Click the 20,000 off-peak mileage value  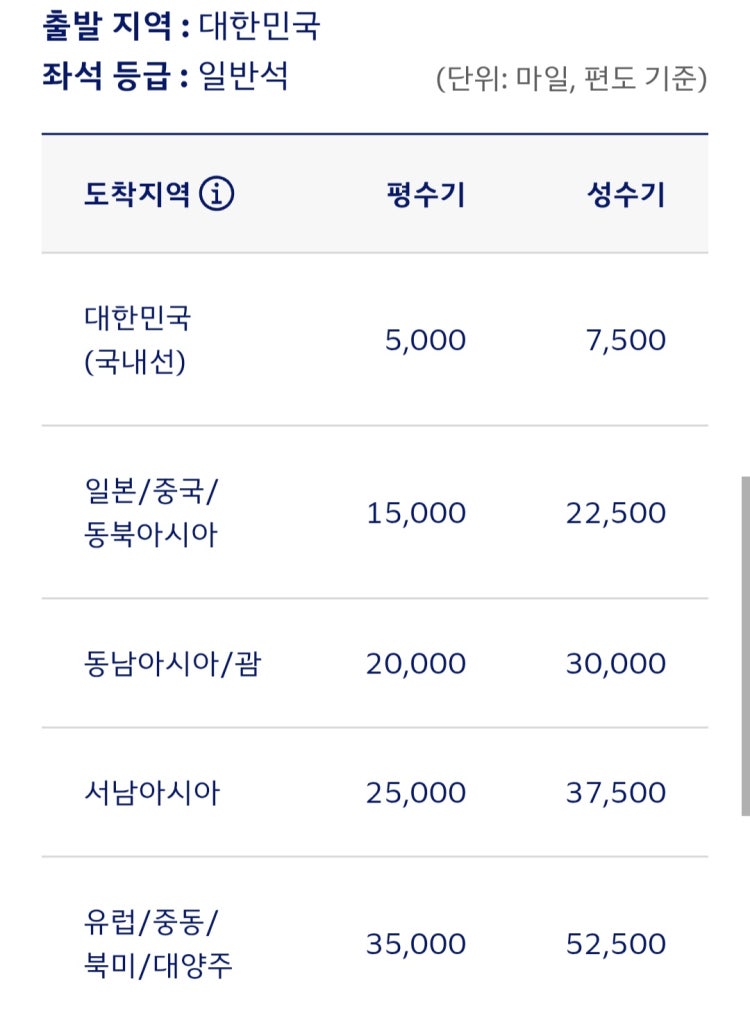point(416,664)
